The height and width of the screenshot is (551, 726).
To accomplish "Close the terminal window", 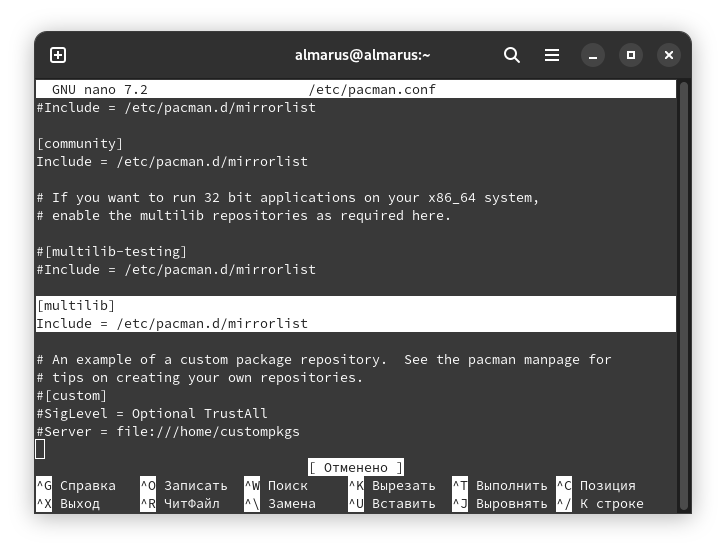I will pos(670,55).
